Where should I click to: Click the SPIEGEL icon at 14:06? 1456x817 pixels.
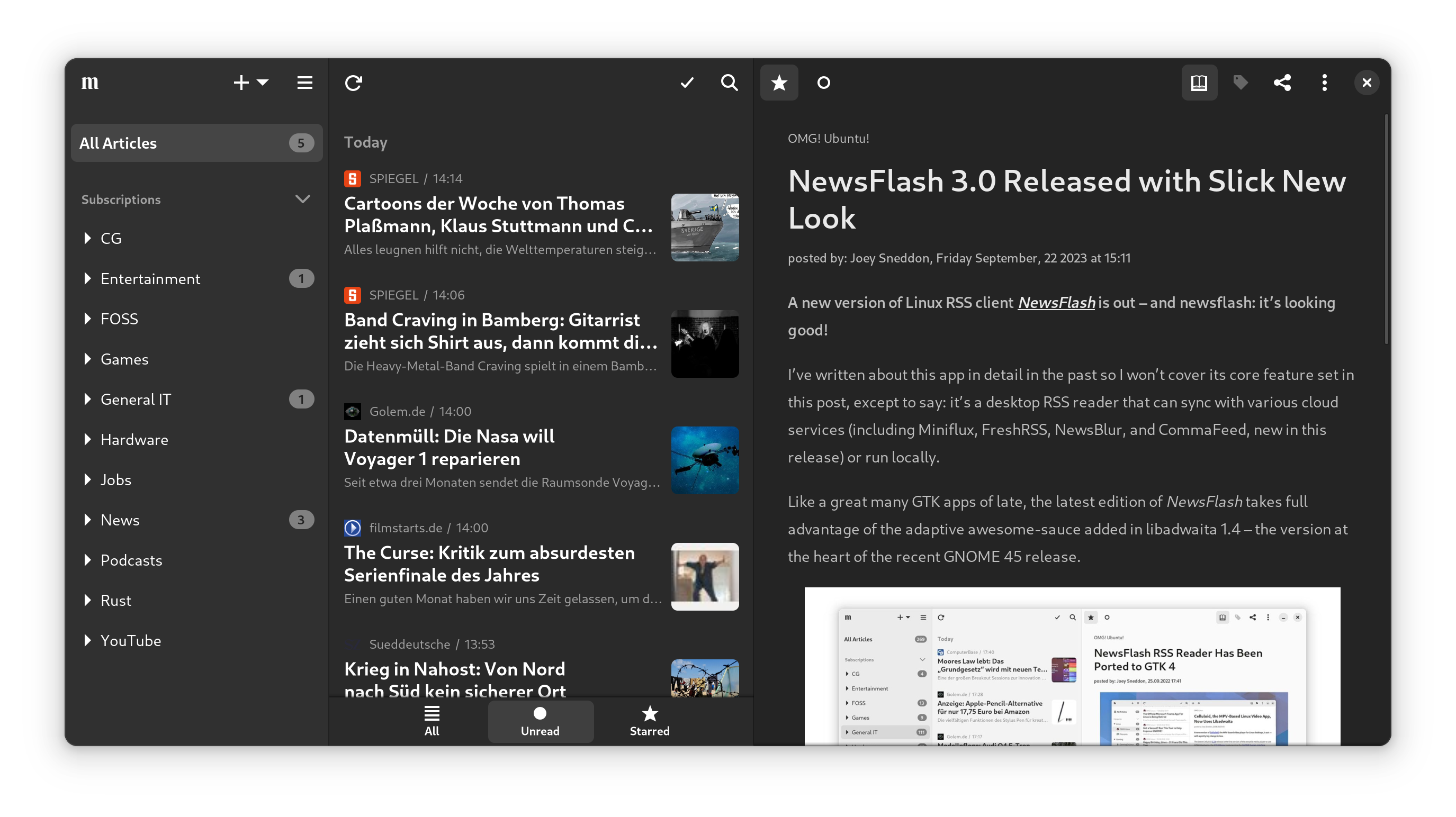pyautogui.click(x=352, y=295)
